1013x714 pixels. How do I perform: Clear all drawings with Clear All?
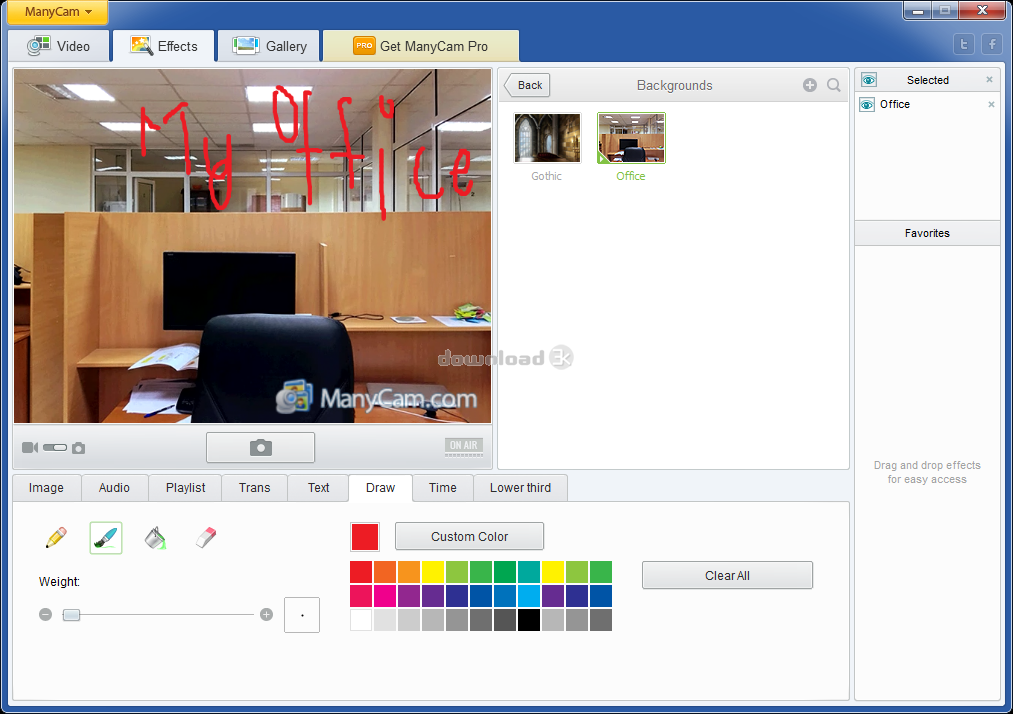tap(727, 575)
